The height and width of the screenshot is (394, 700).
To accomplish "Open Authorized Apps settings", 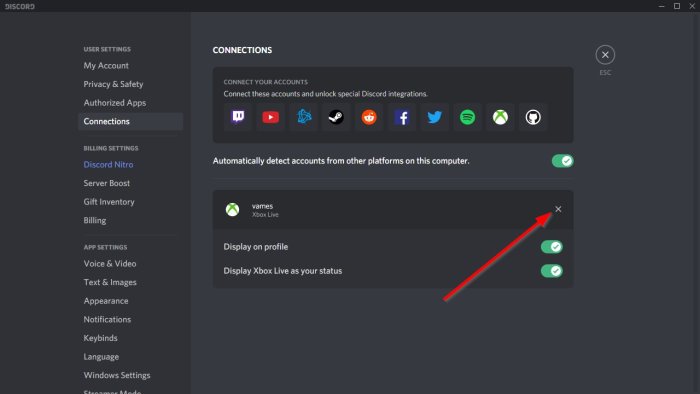I will pos(130,103).
